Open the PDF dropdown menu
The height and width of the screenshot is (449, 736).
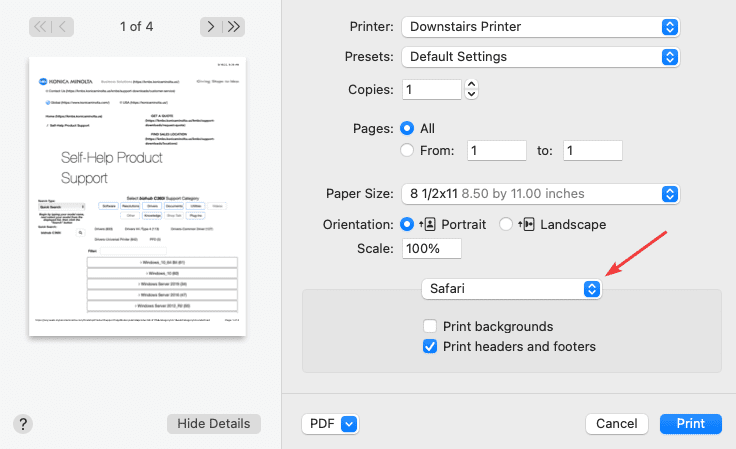[x=329, y=424]
